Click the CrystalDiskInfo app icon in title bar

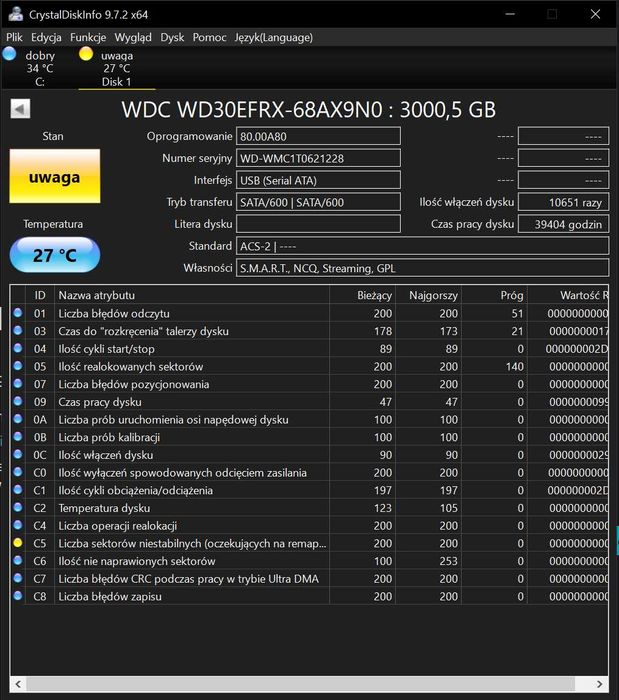tap(15, 14)
